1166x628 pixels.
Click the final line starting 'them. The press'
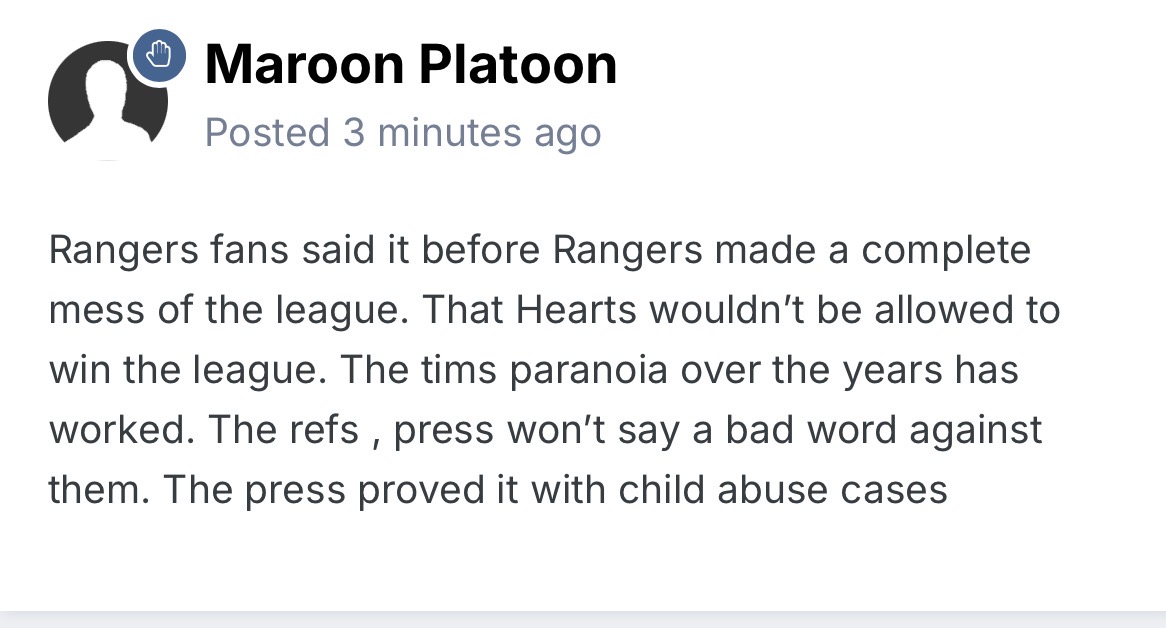click(498, 491)
